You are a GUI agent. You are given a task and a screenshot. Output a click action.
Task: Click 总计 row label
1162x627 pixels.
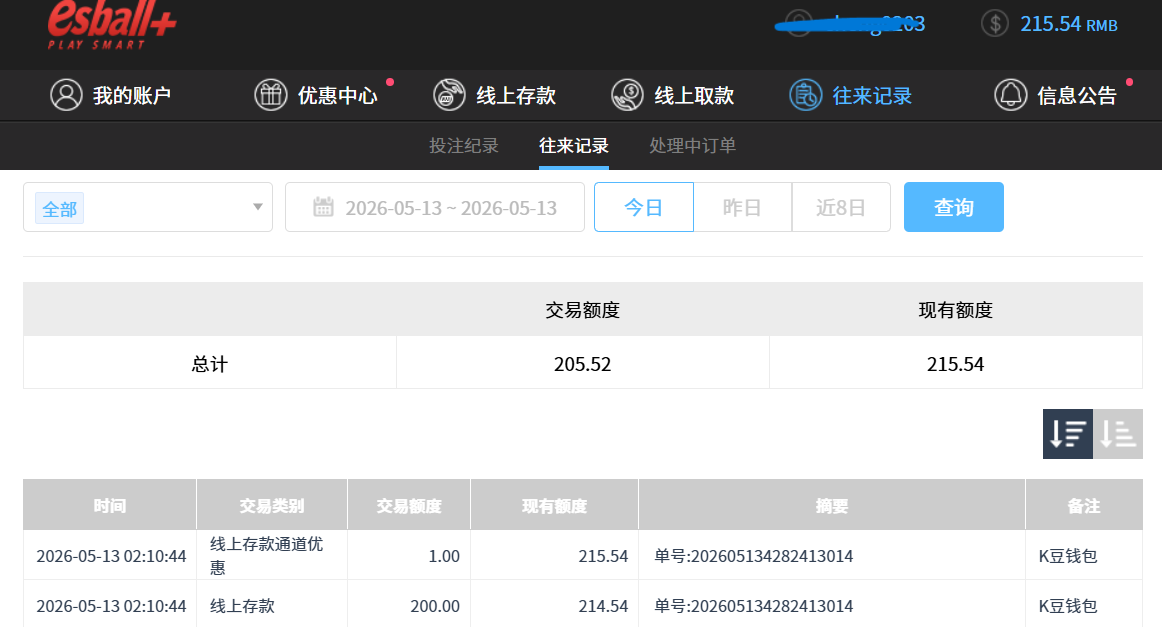click(210, 364)
